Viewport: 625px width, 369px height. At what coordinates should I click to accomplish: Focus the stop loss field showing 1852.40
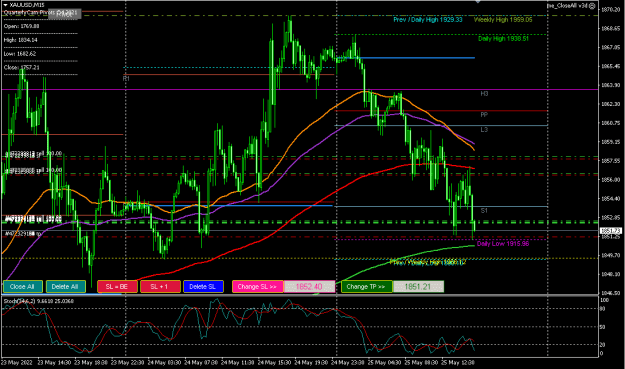pyautogui.click(x=309, y=287)
